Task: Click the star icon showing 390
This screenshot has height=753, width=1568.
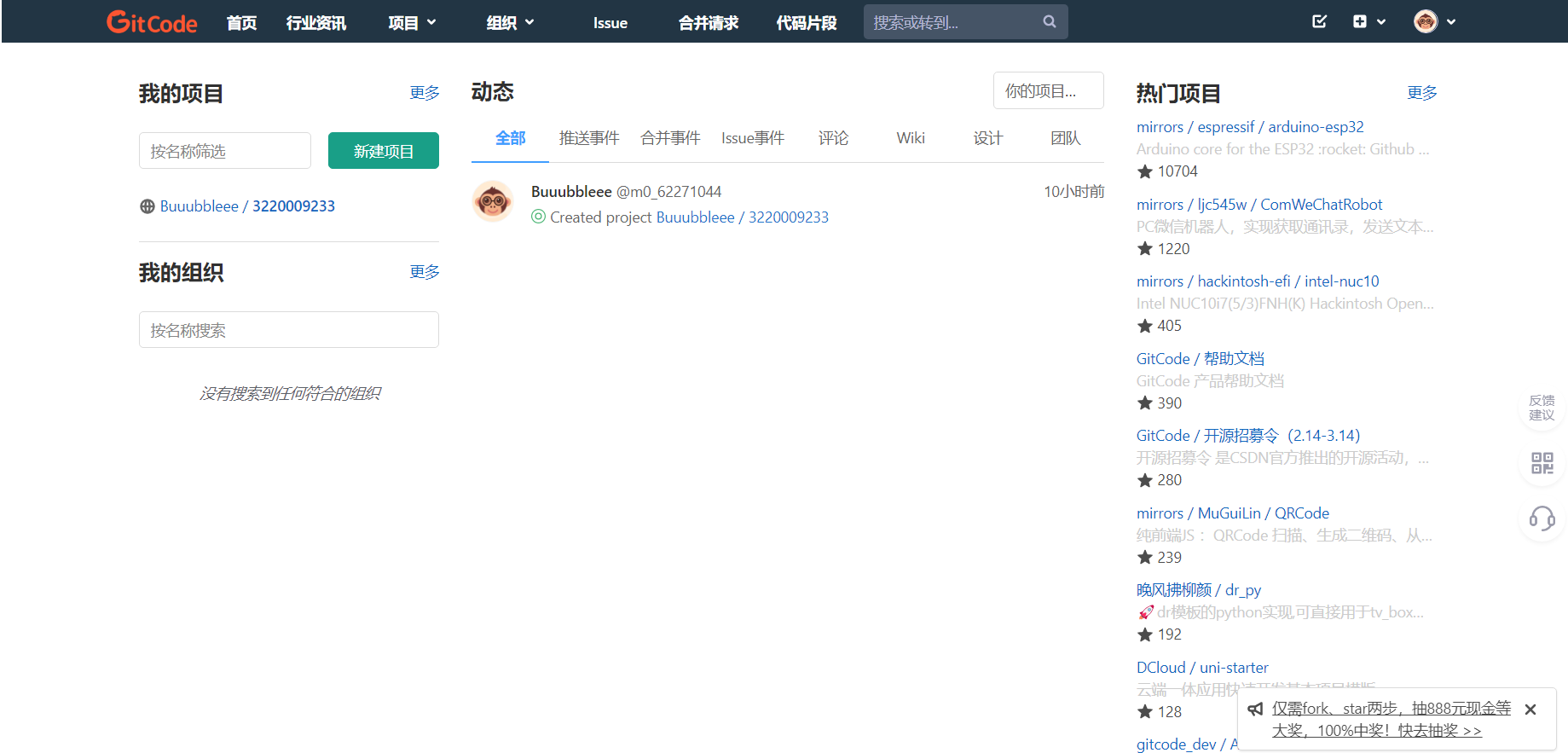Action: (1145, 403)
